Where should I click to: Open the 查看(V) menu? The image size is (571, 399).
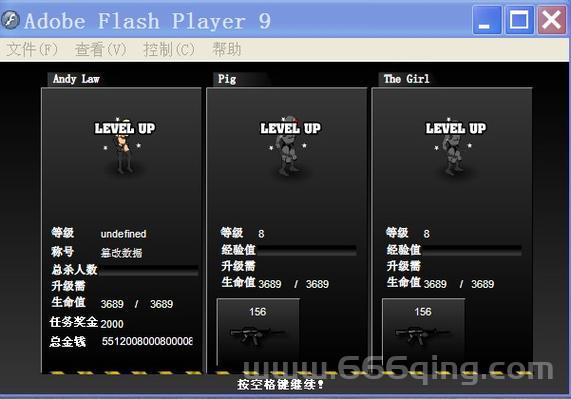[x=101, y=49]
